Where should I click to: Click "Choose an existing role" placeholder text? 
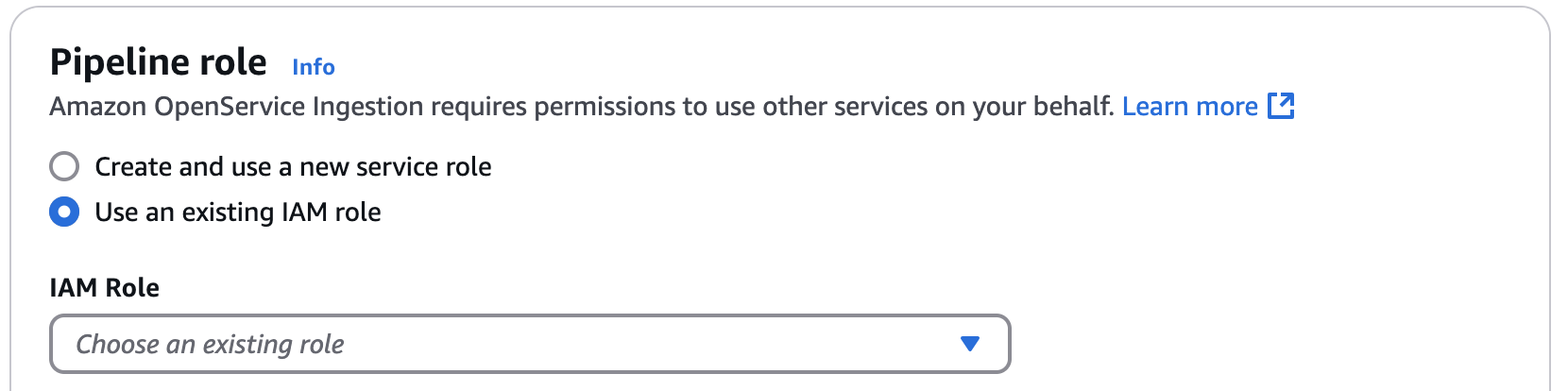click(210, 345)
